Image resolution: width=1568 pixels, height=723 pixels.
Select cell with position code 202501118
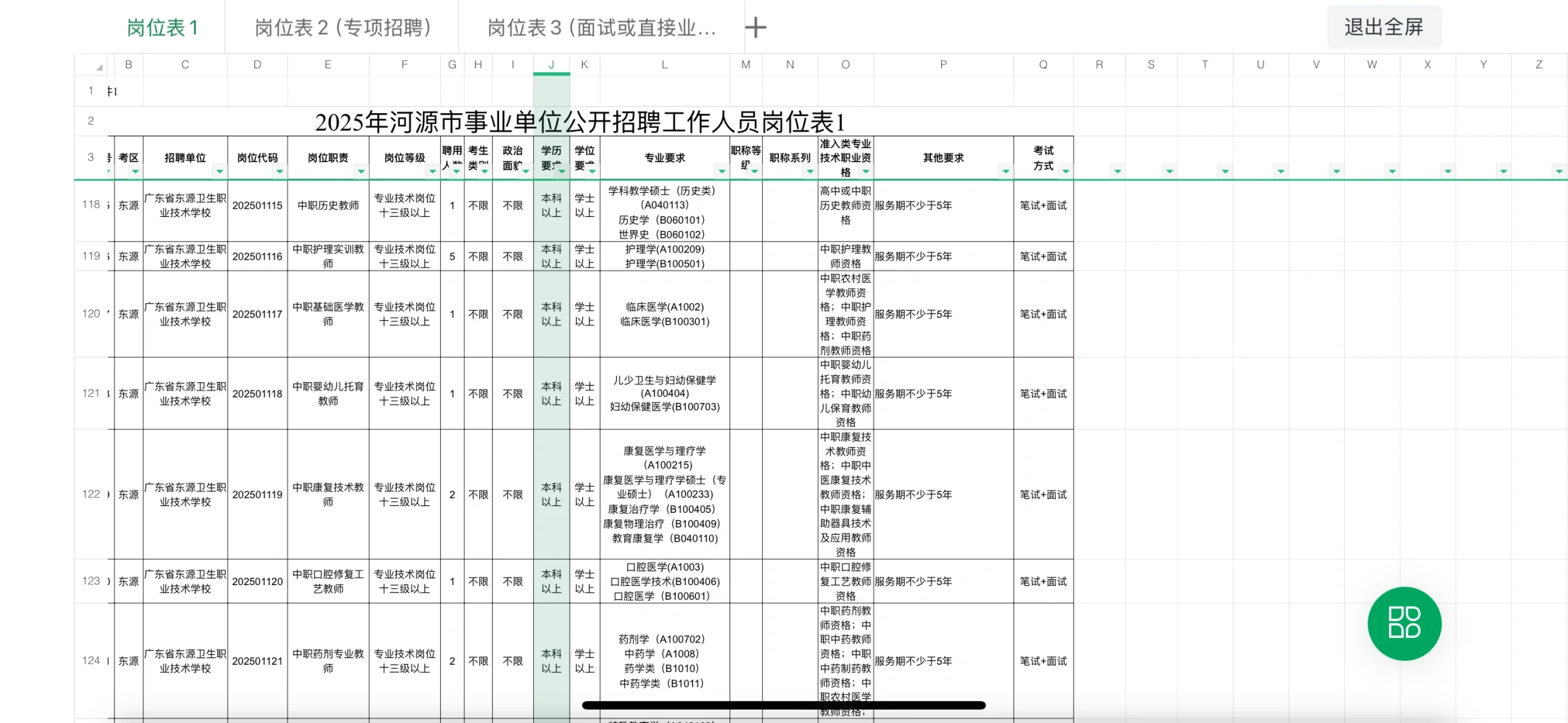point(257,394)
